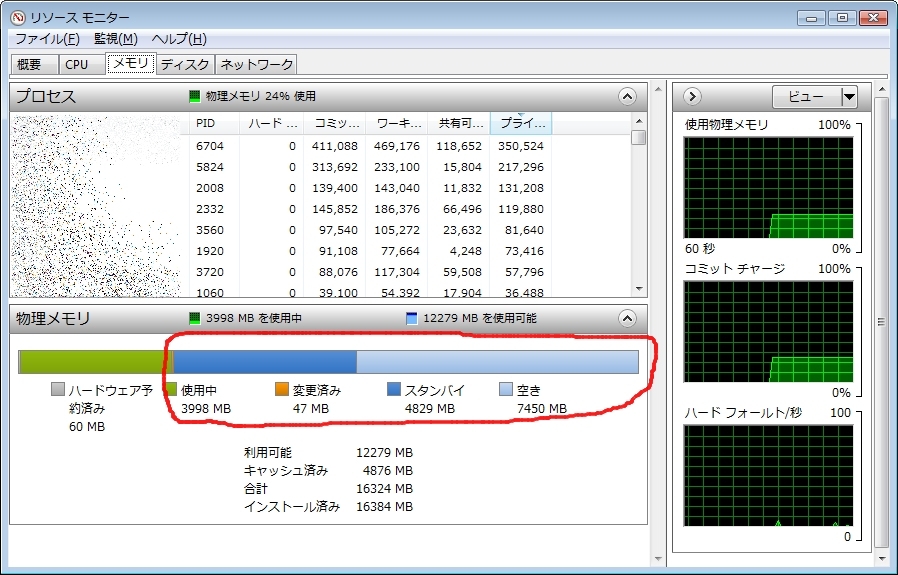Screen dimensions: 898x575
Task: Sort by コミッ... column header
Action: (x=334, y=123)
